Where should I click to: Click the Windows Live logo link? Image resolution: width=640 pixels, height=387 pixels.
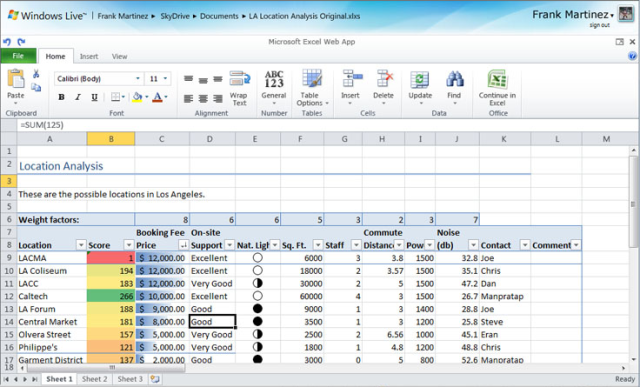[x=47, y=16]
